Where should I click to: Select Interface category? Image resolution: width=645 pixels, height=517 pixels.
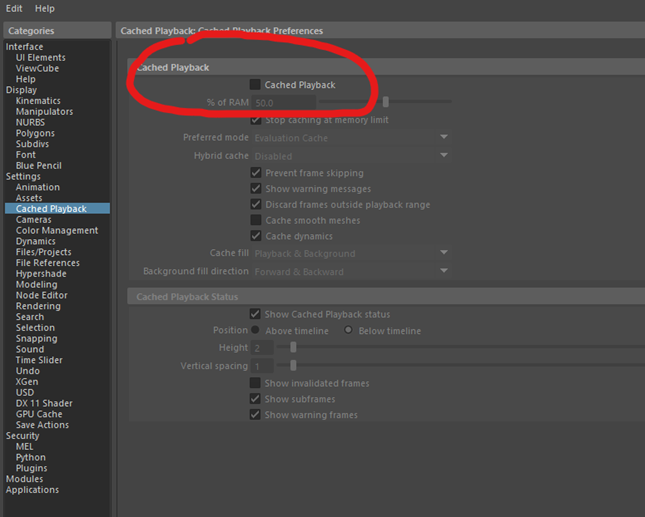(24, 46)
